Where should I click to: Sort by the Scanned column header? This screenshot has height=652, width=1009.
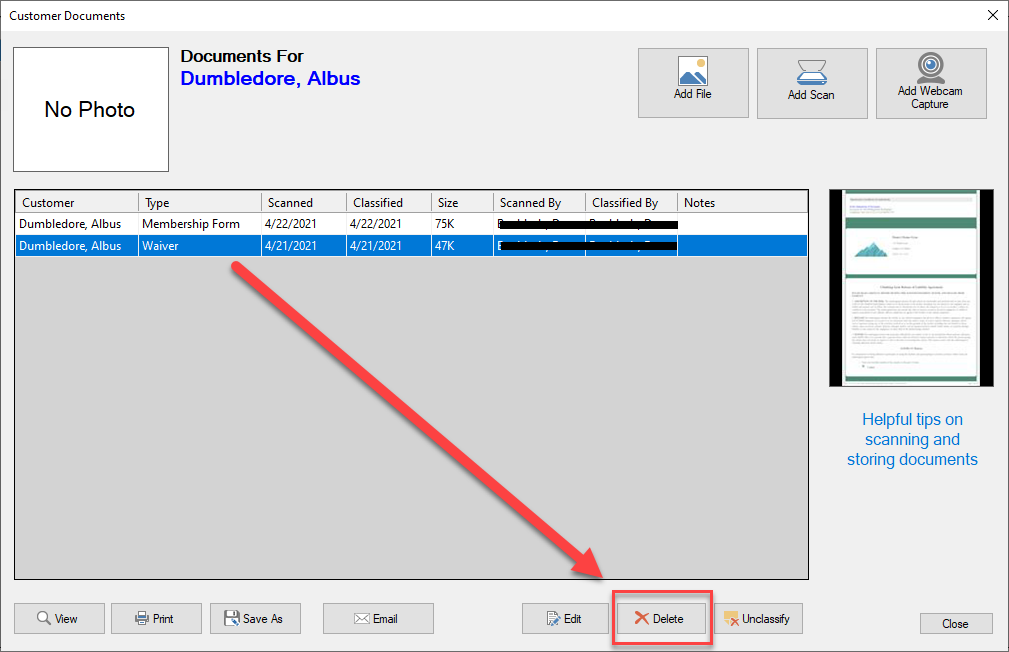pos(303,203)
